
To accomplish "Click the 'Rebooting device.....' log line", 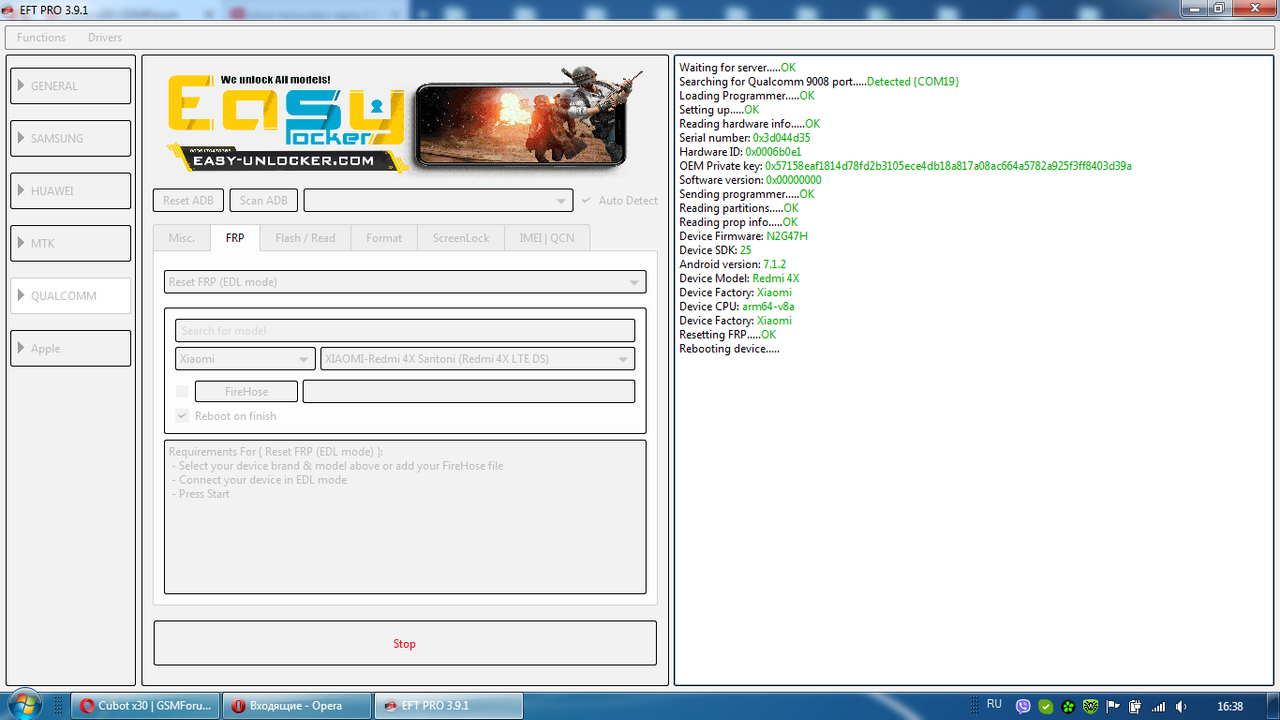I will (x=729, y=348).
